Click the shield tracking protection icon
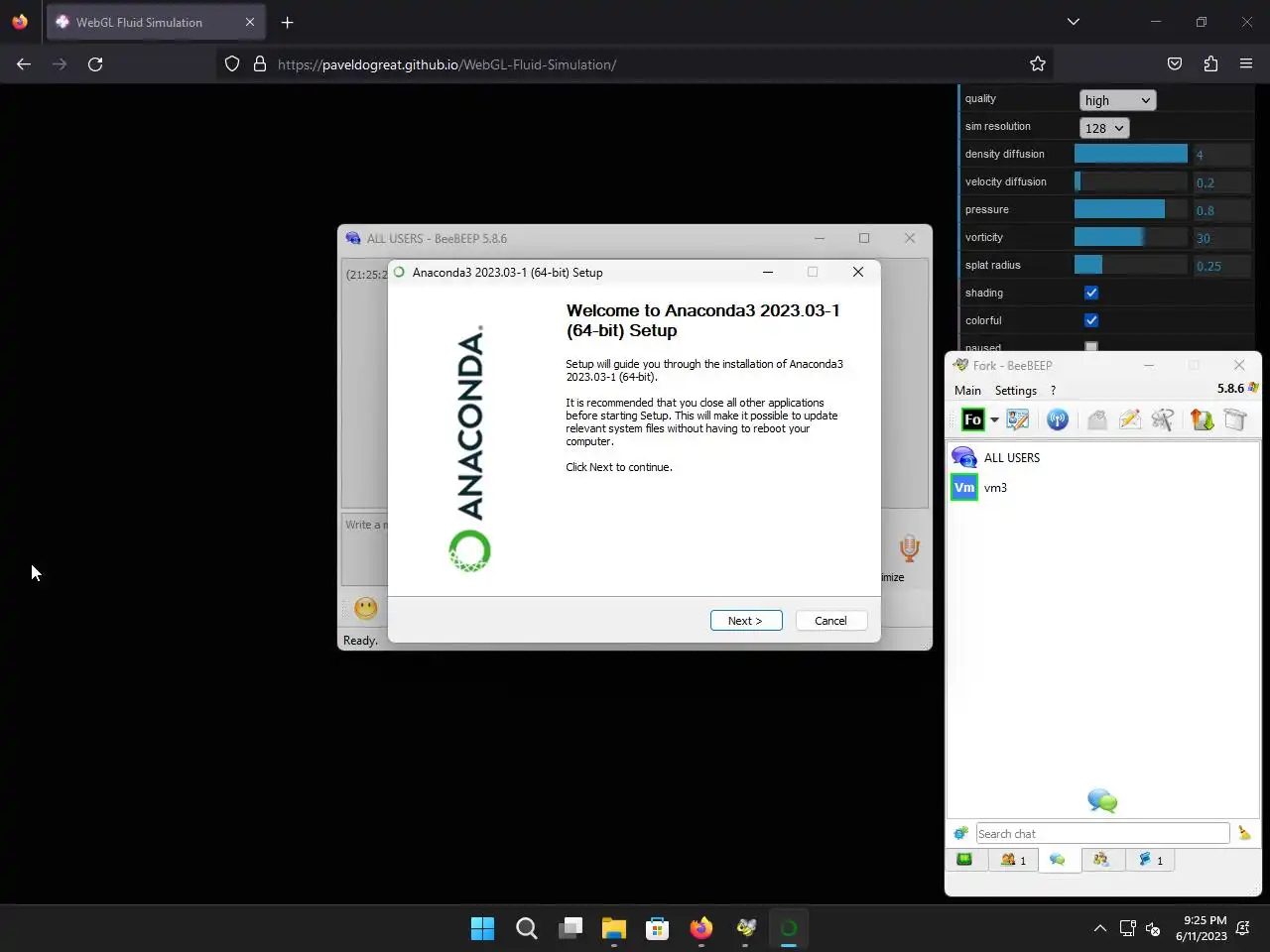This screenshot has width=1270, height=952. pyautogui.click(x=232, y=64)
